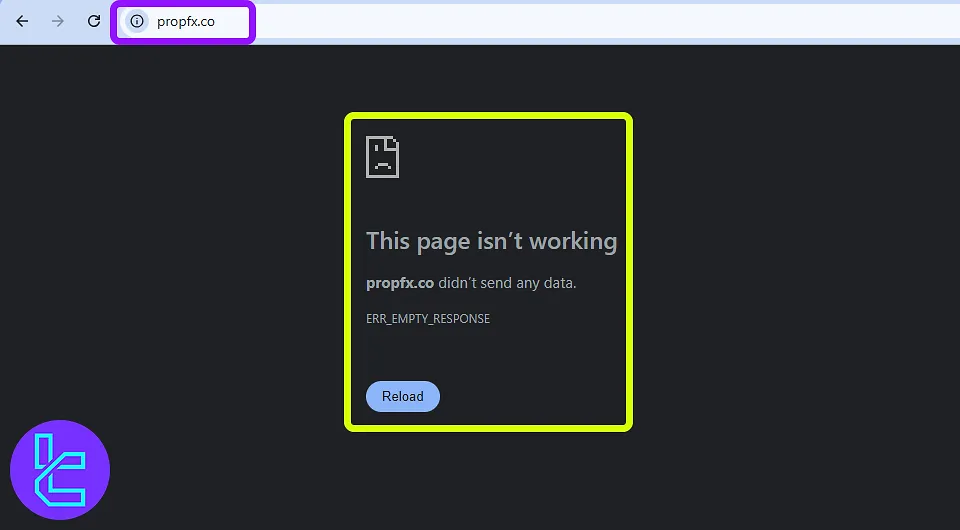Open the site information icon
This screenshot has width=960, height=530.
point(137,21)
